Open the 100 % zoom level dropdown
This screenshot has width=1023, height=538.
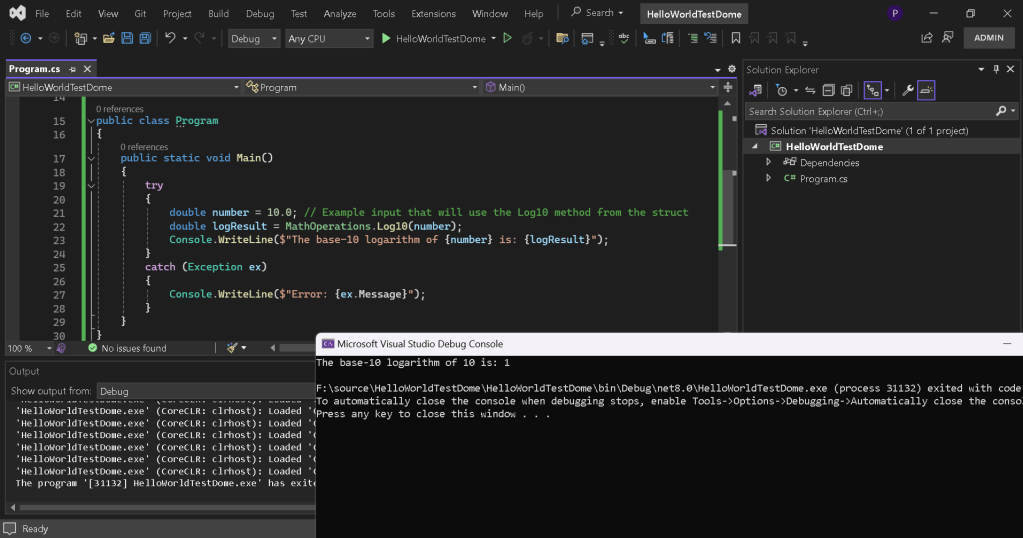pyautogui.click(x=29, y=348)
